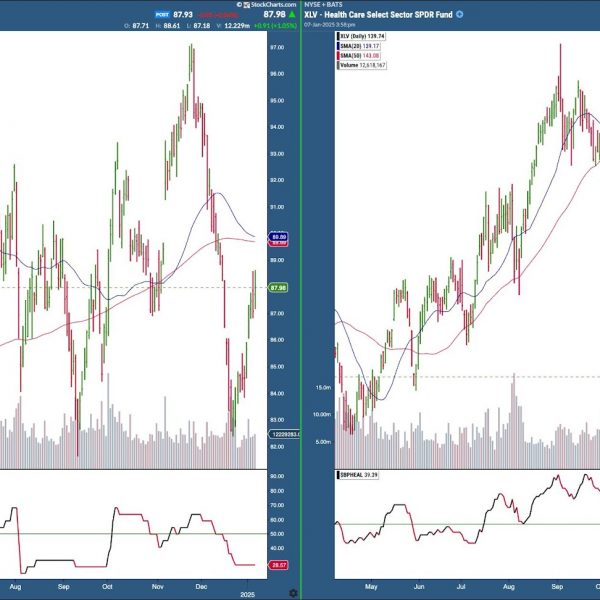The width and height of the screenshot is (600, 600).
Task: Click the volume value 12.229m
Action: coord(237,26)
